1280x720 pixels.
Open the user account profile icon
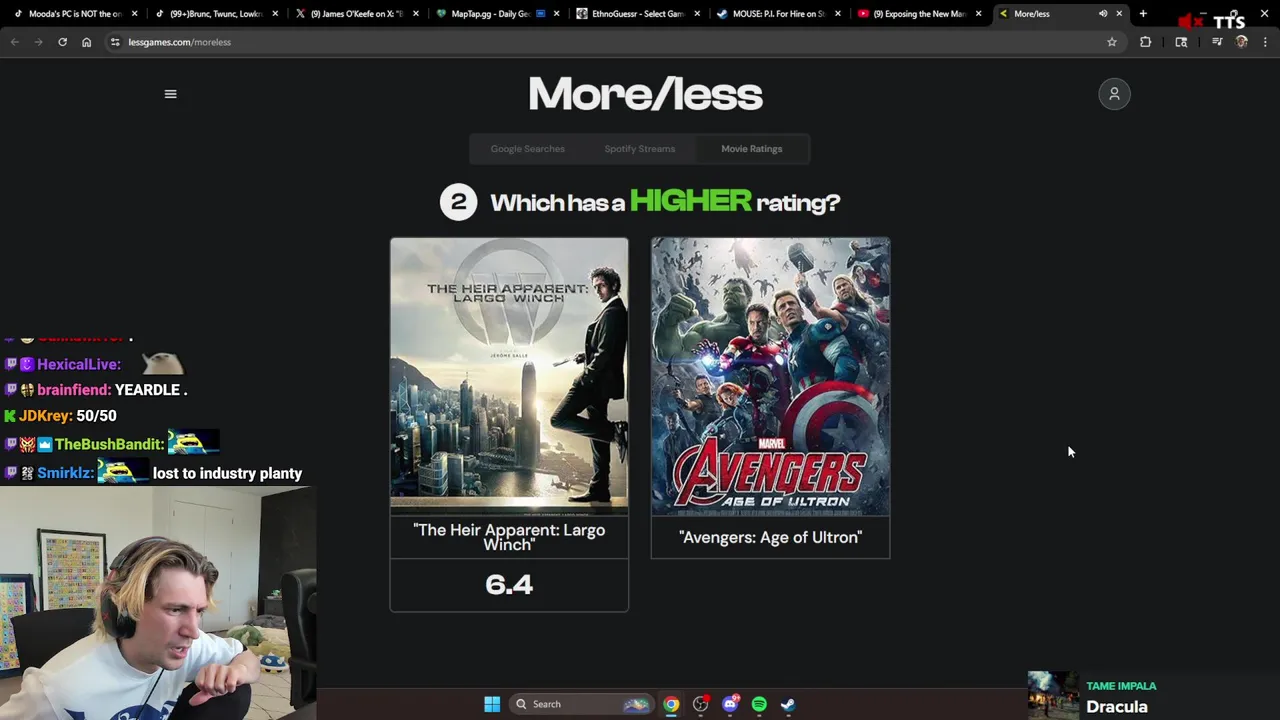(x=1114, y=94)
